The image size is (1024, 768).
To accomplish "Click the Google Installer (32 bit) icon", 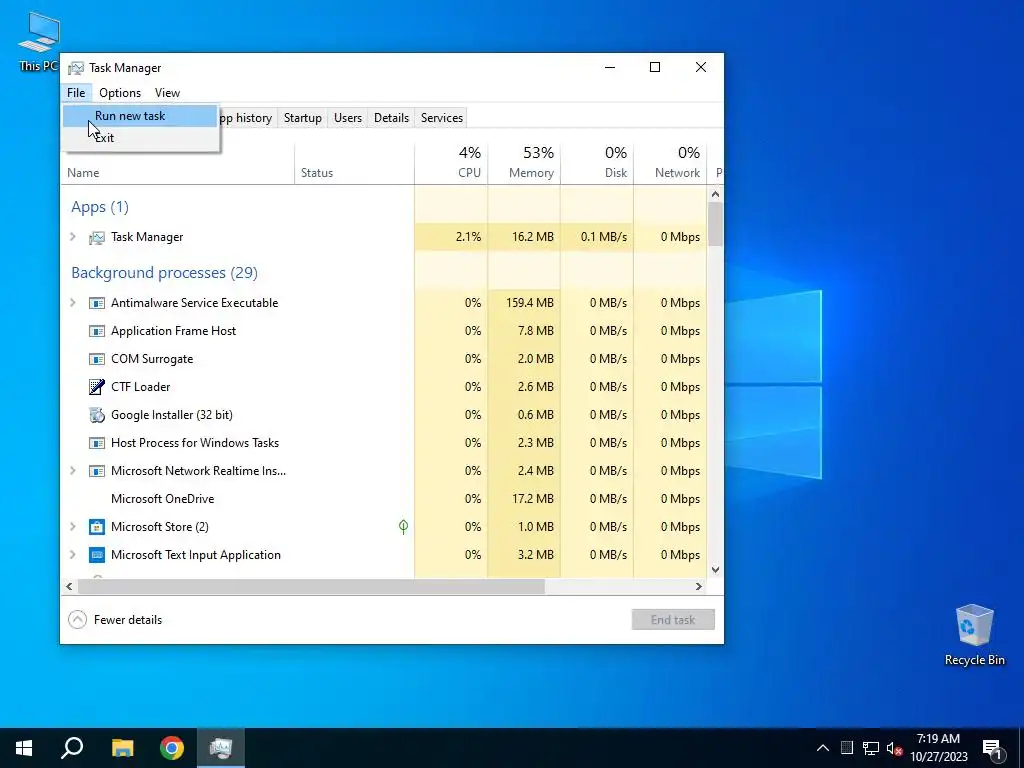I will click(x=97, y=415).
